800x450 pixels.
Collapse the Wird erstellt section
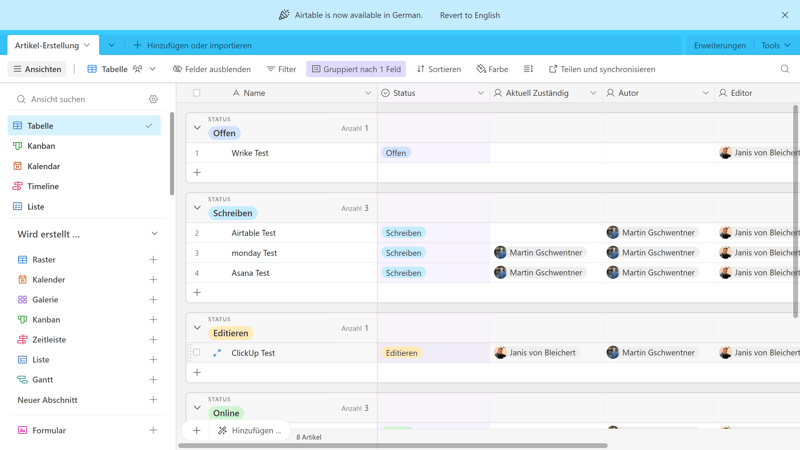(x=154, y=234)
